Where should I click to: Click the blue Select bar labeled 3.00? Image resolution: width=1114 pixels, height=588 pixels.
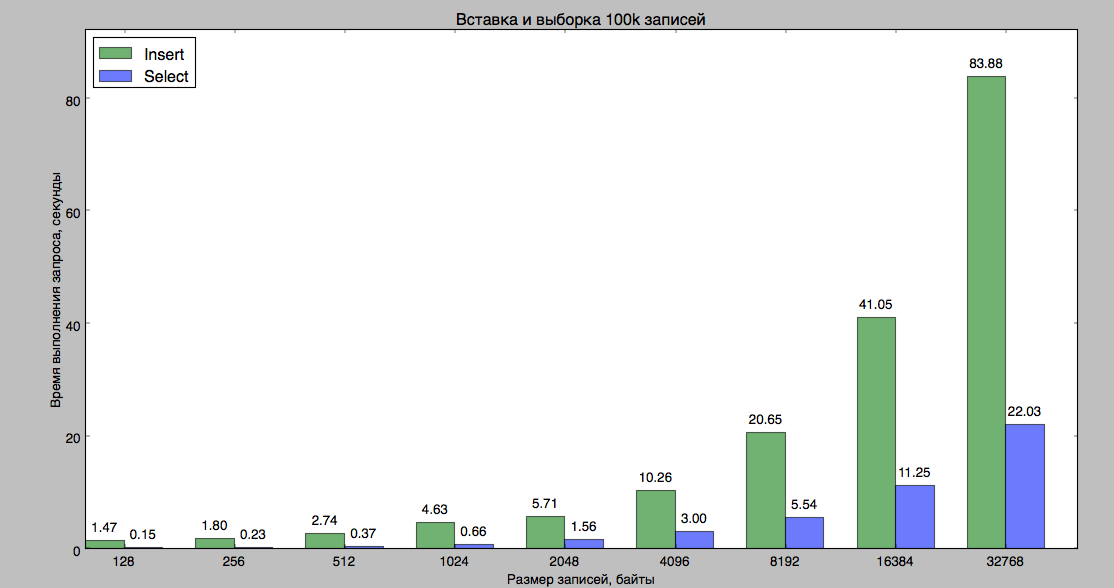694,539
